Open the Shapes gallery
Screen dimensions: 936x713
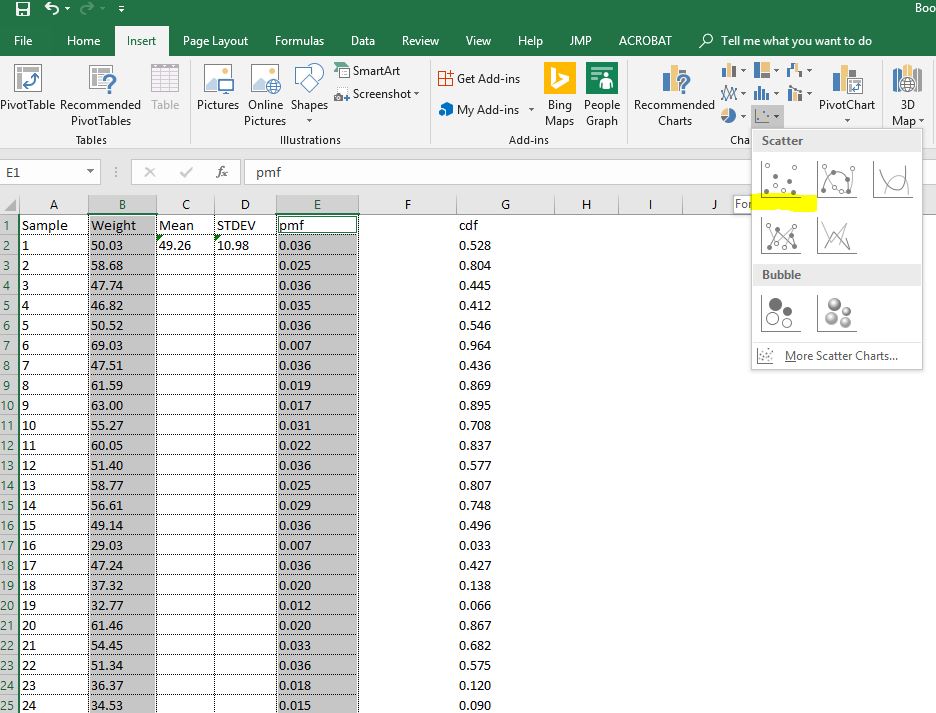tap(309, 94)
